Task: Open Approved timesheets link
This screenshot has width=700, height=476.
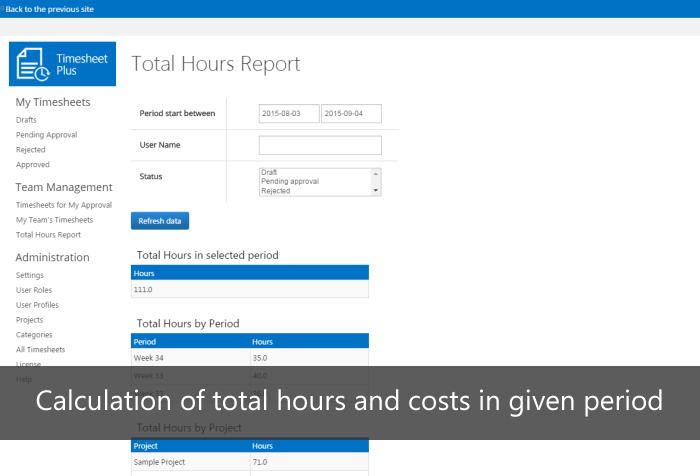Action: coord(33,164)
